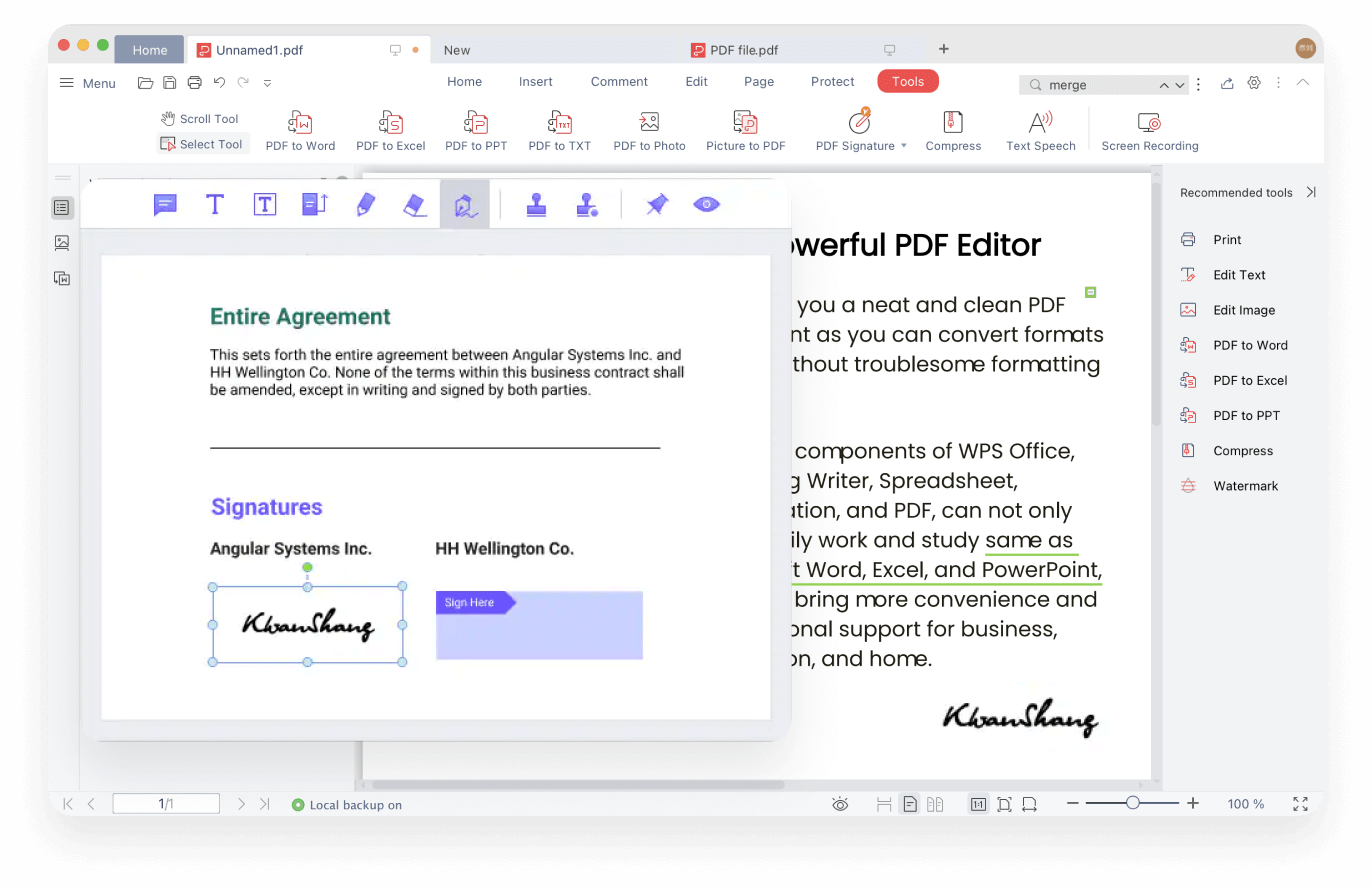Select the PDF to Excel tool
Screen dimensions: 1372x888
pos(391,123)
